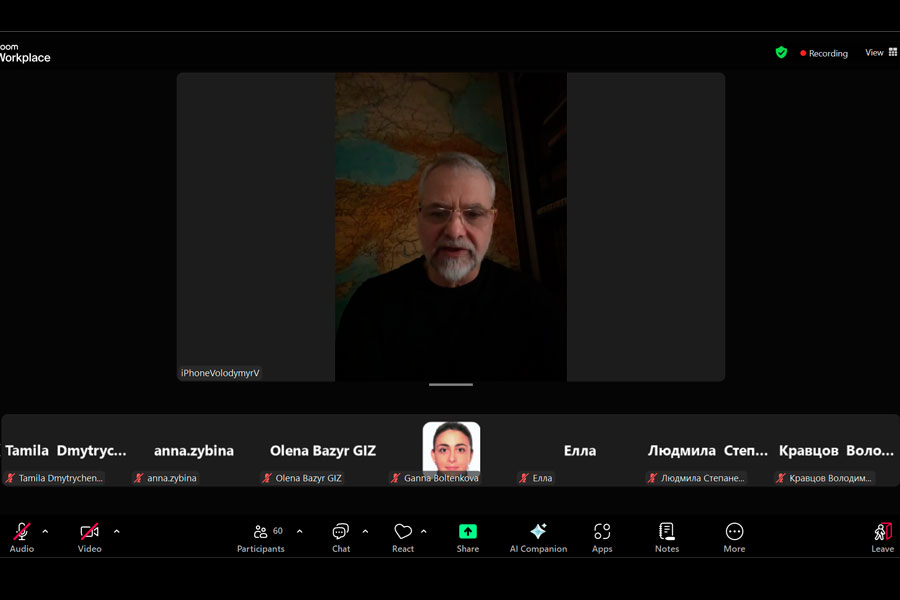Open the More options icon
The image size is (900, 600).
[734, 532]
